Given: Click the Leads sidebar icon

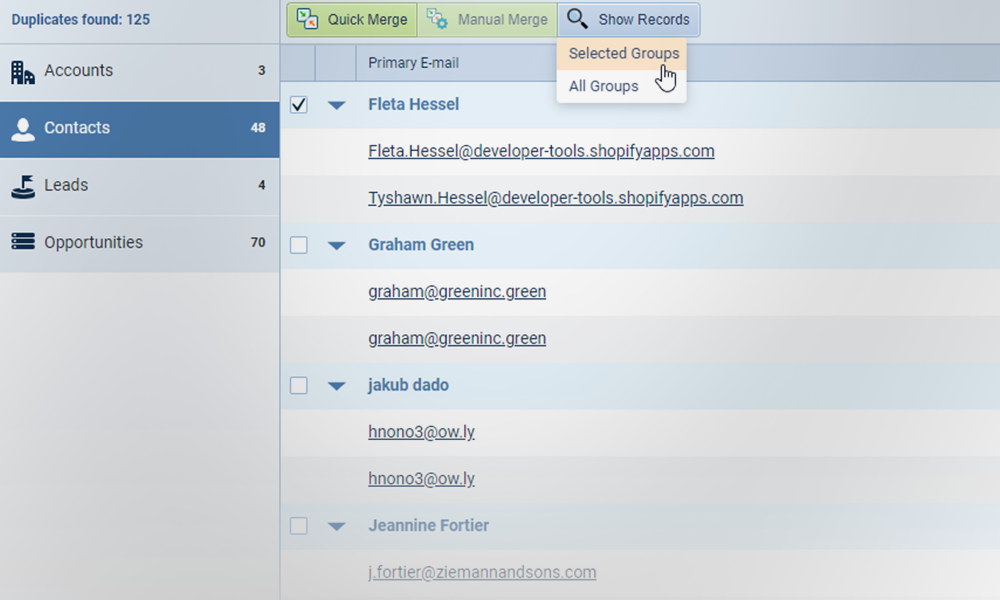Looking at the screenshot, I should point(23,186).
